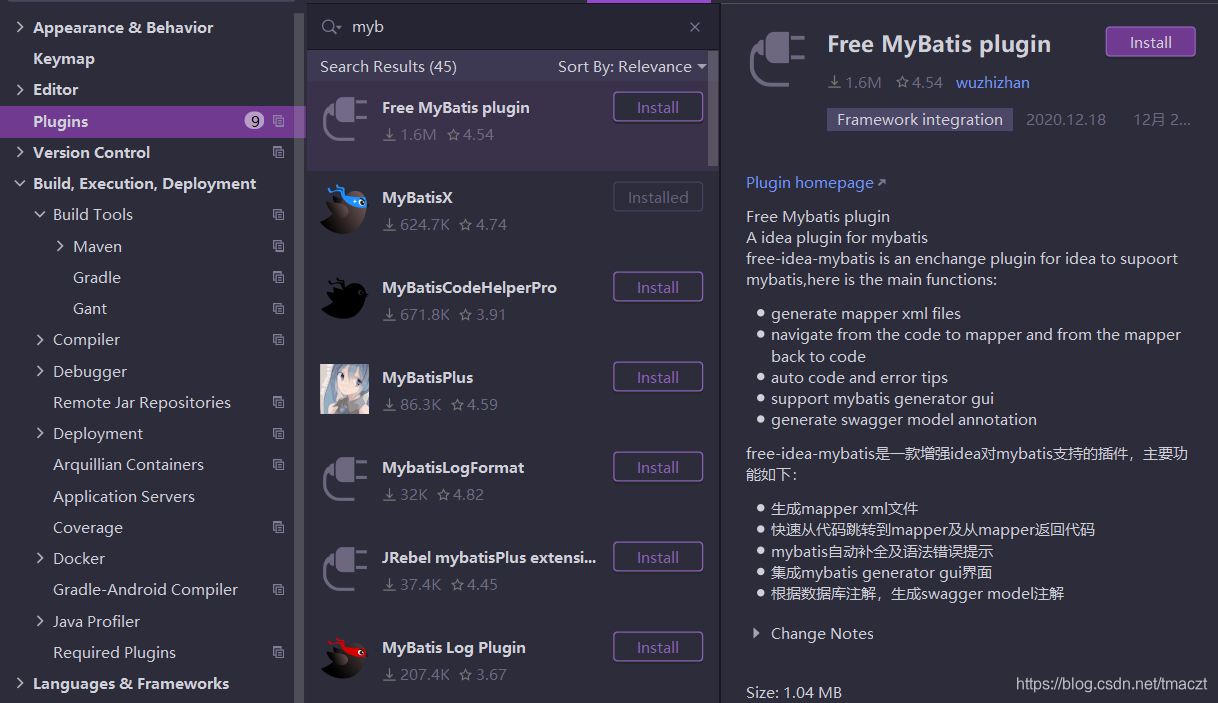Click the Plugins update count badge
The height and width of the screenshot is (703, 1218).
pyautogui.click(x=255, y=121)
